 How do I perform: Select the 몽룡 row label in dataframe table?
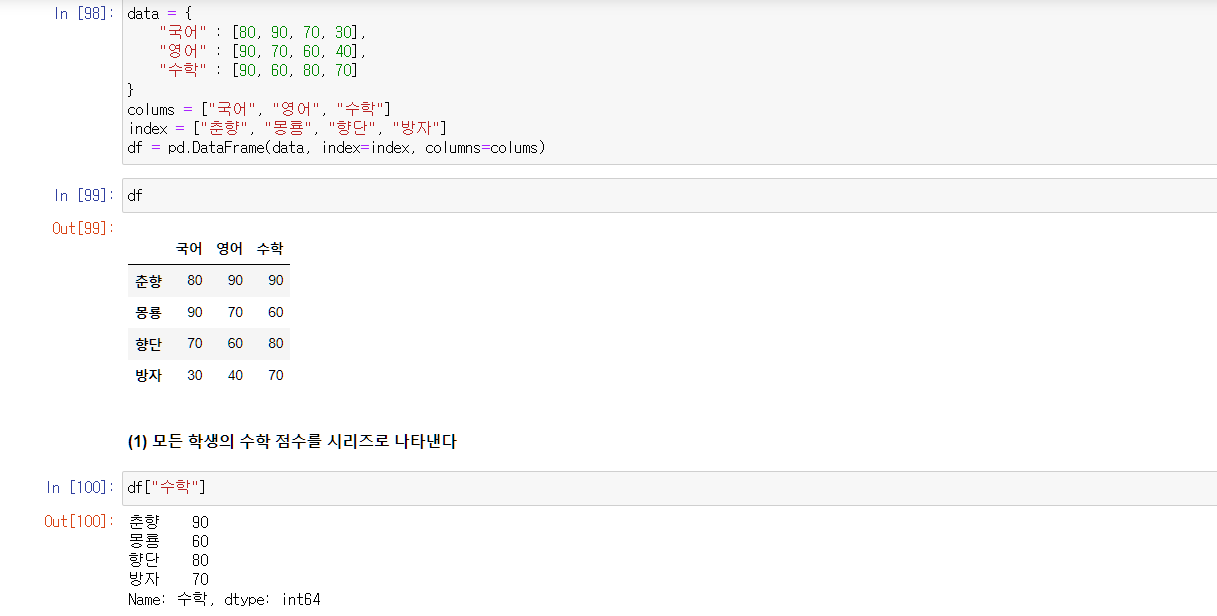click(148, 313)
